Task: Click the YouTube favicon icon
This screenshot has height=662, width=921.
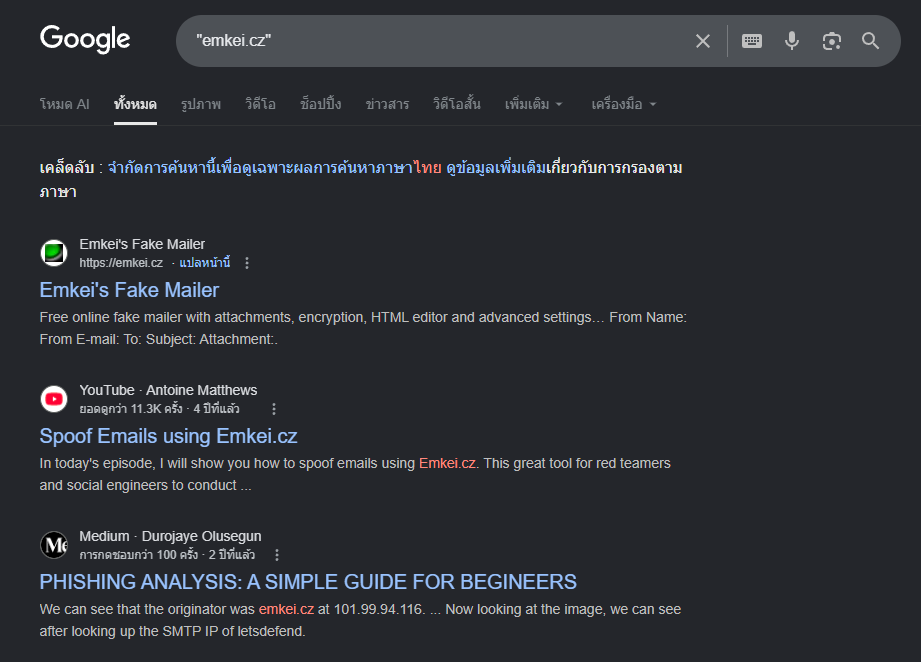Action: tap(54, 399)
